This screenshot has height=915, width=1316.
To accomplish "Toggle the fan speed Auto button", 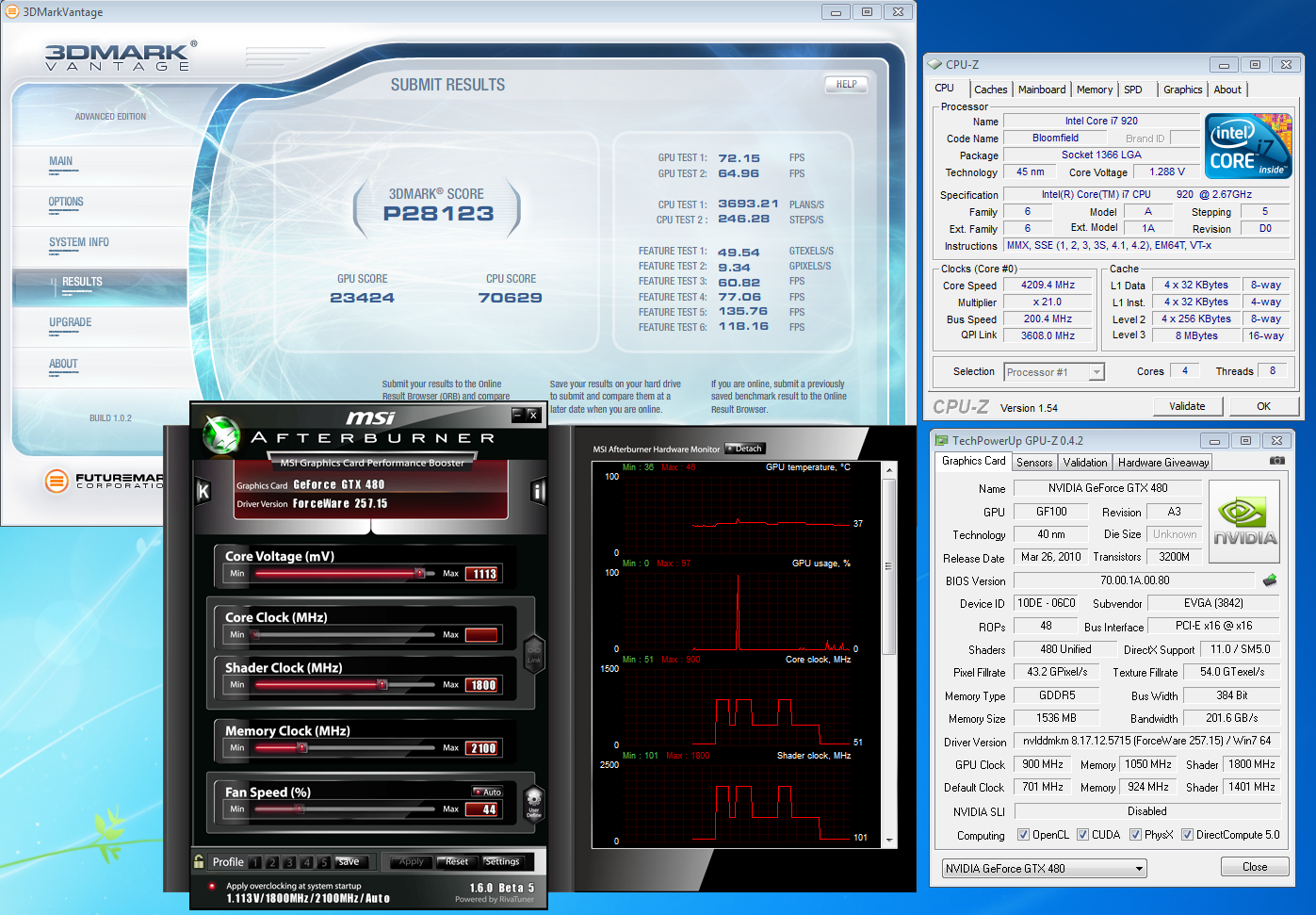I will pyautogui.click(x=488, y=792).
